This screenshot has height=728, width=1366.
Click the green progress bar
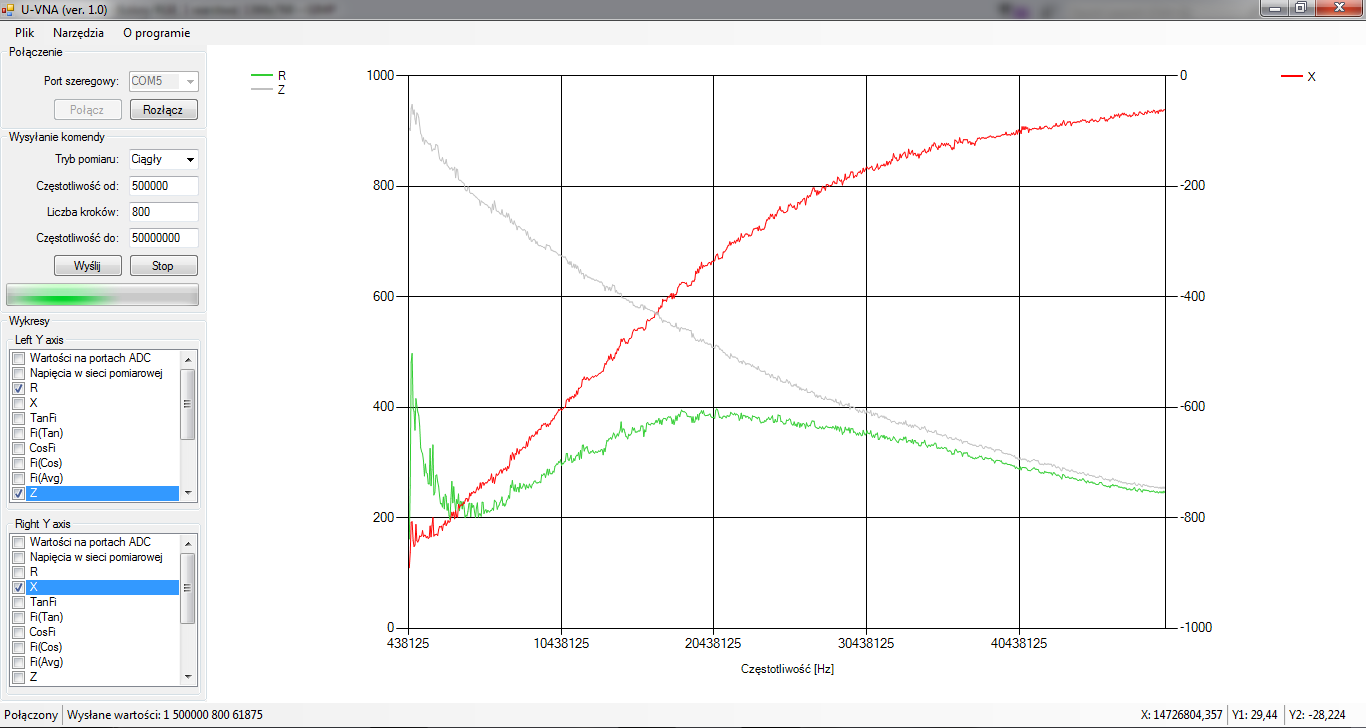click(102, 295)
